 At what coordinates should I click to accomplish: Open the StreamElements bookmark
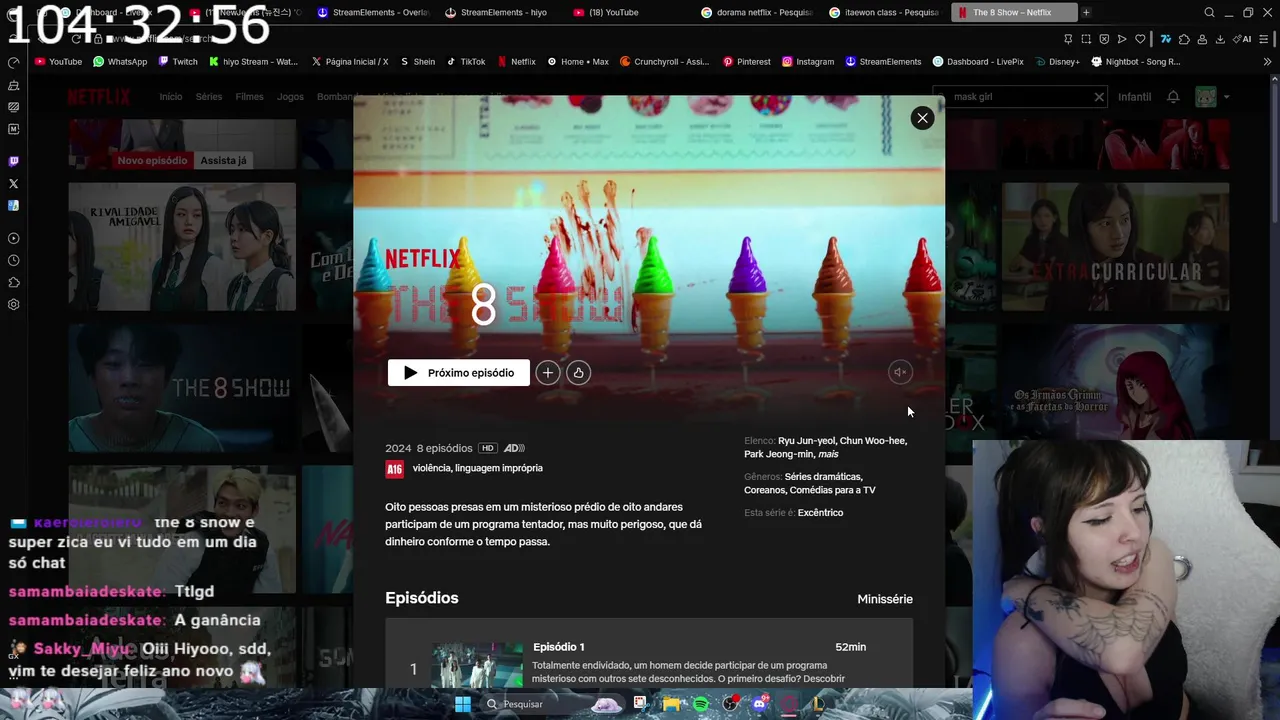(x=883, y=61)
